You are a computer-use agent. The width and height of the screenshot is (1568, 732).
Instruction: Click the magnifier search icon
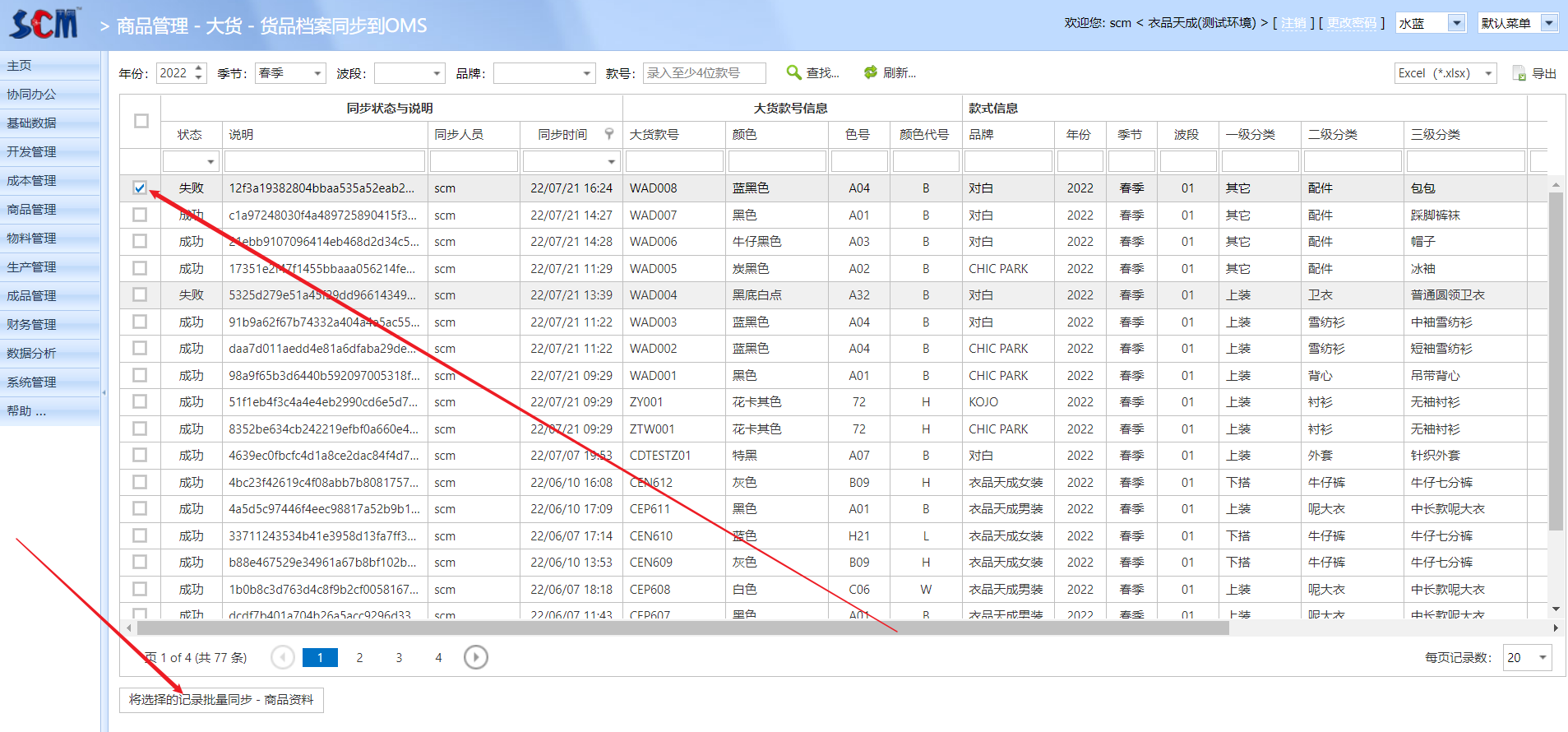coord(793,72)
